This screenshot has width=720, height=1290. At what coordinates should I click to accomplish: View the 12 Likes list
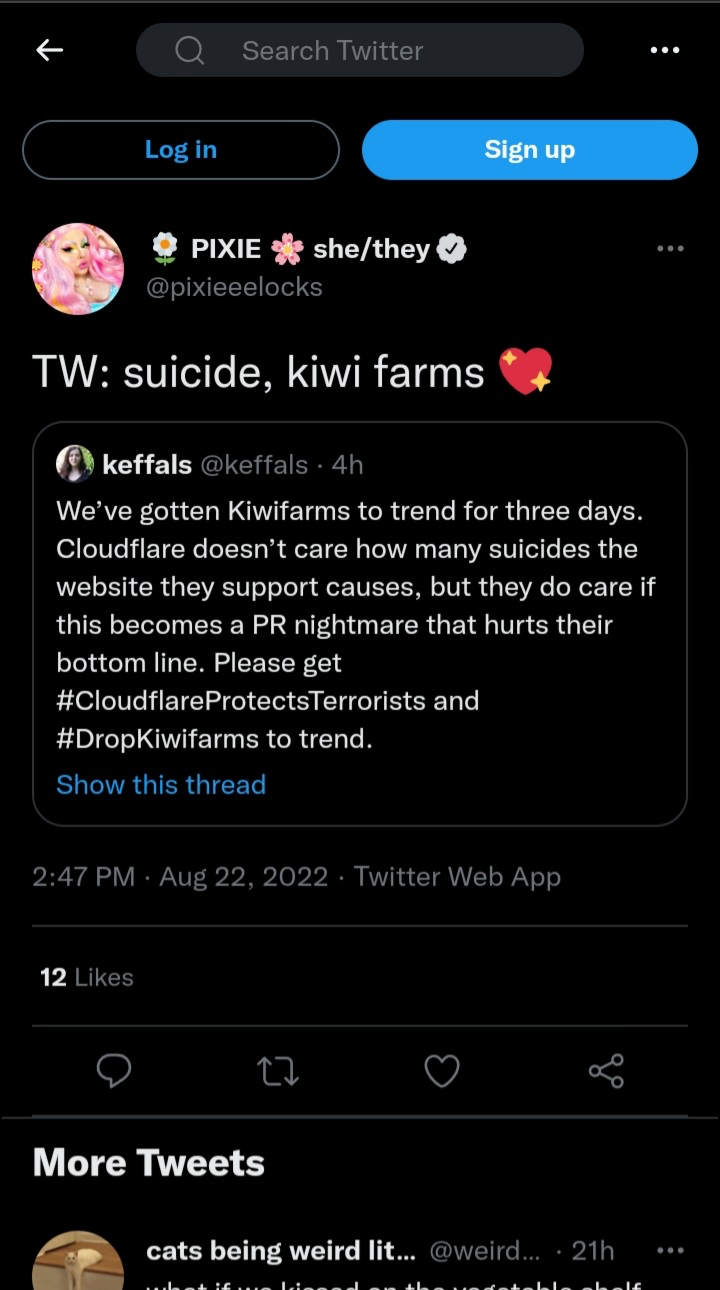[x=87, y=977]
